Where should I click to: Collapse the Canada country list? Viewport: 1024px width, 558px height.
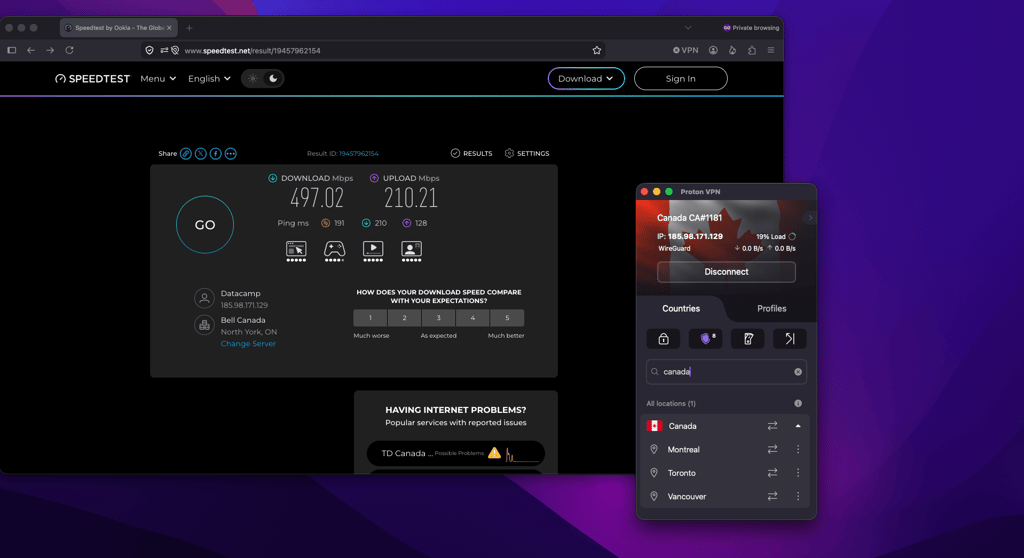tap(798, 426)
